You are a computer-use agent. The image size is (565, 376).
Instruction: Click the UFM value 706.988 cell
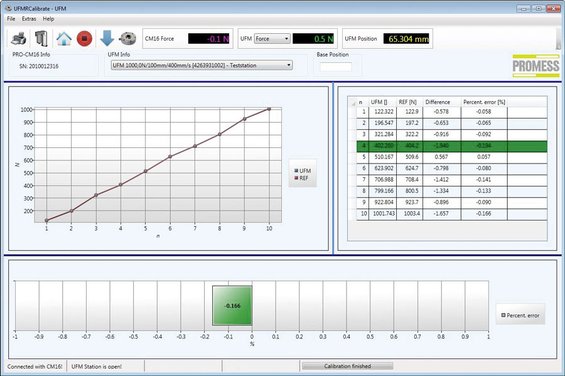(x=382, y=180)
